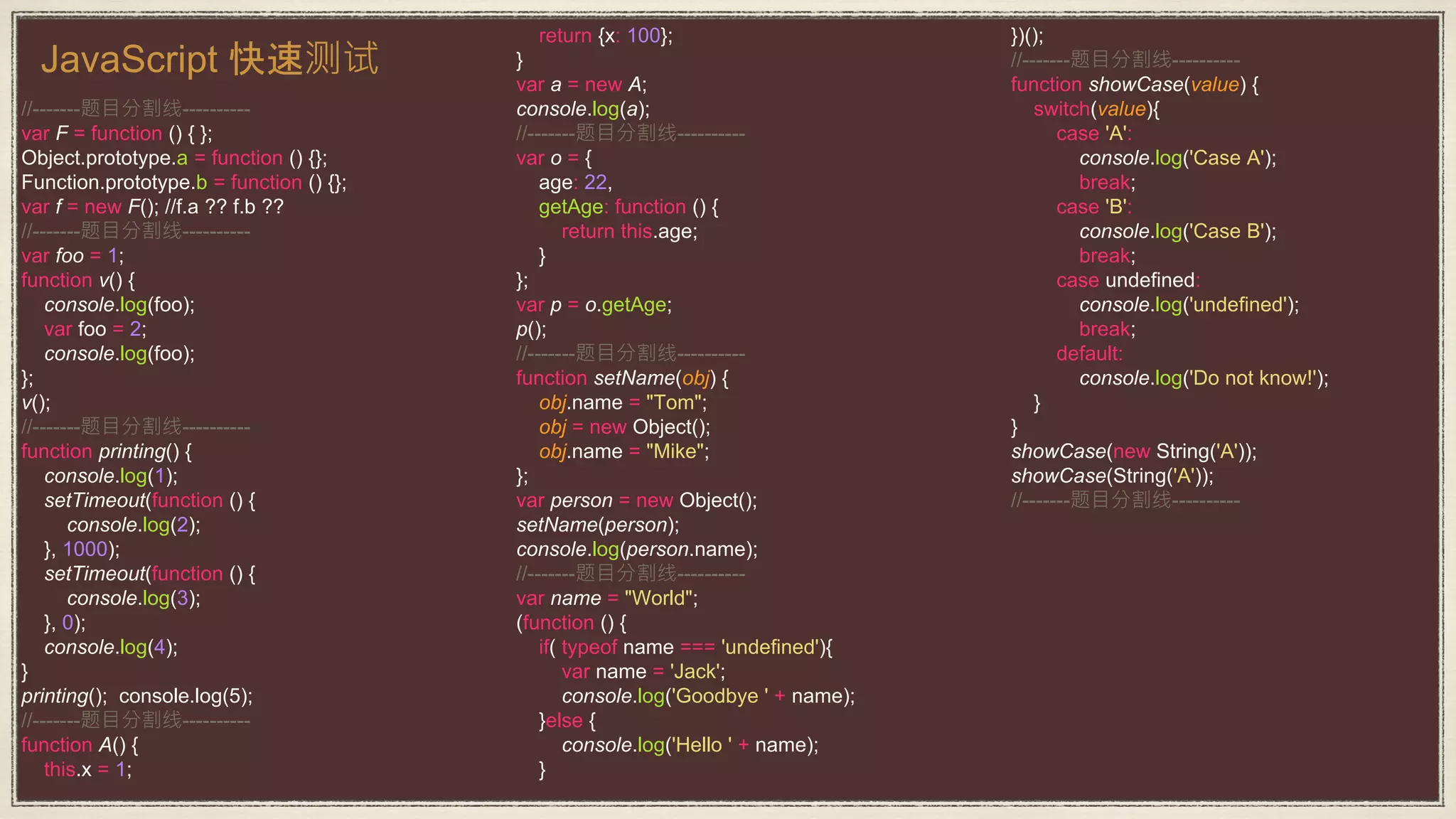Click the line 'console.log(2);'

pyautogui.click(x=134, y=525)
